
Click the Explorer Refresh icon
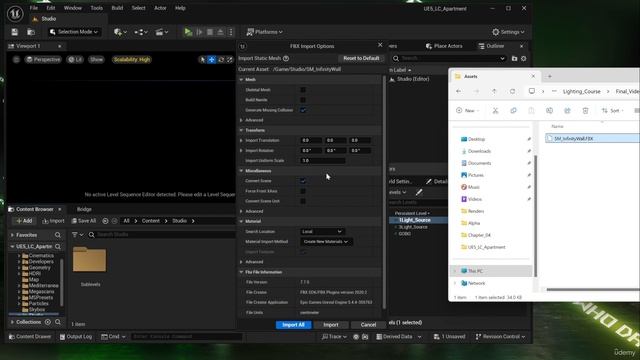(512, 91)
